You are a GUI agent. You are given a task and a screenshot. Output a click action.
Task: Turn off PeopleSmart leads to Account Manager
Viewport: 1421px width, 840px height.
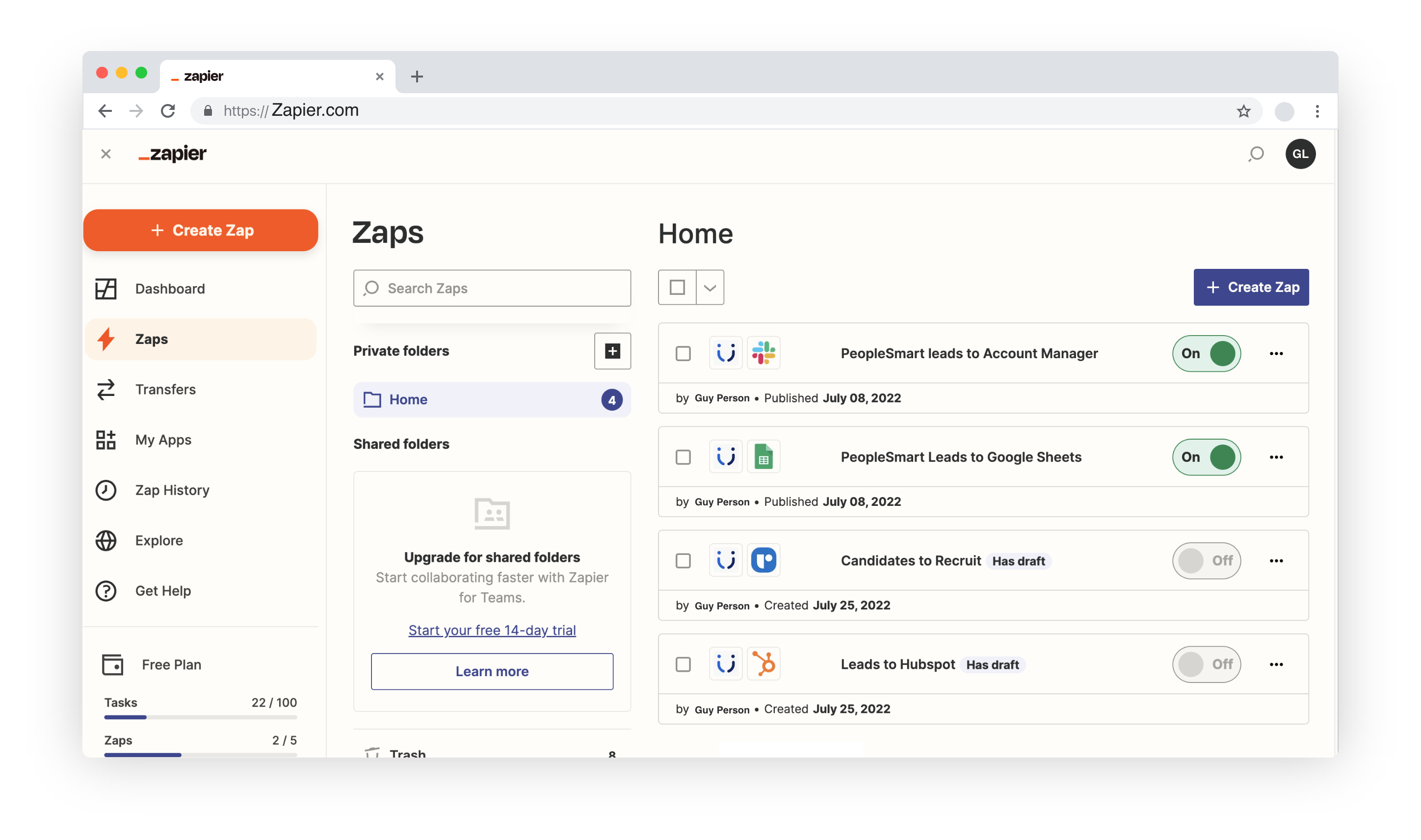pos(1207,354)
